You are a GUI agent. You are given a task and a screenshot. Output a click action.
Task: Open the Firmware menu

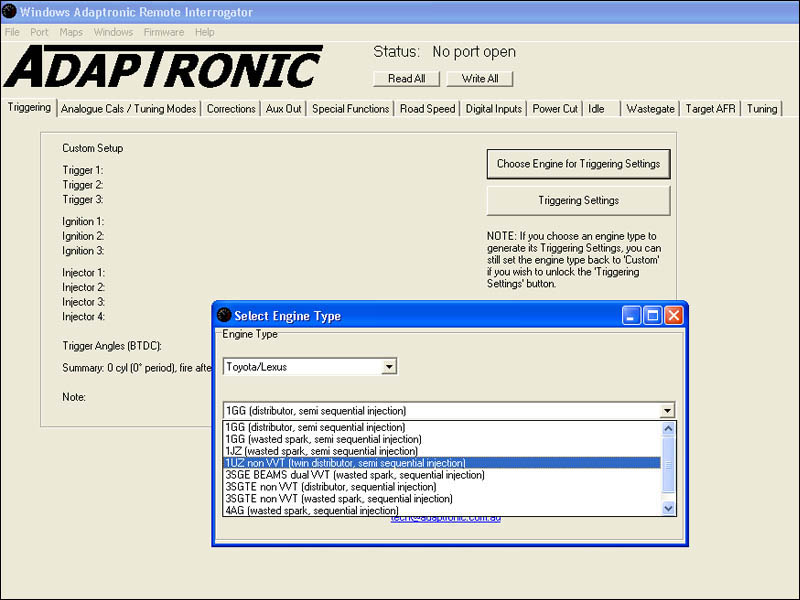click(163, 32)
